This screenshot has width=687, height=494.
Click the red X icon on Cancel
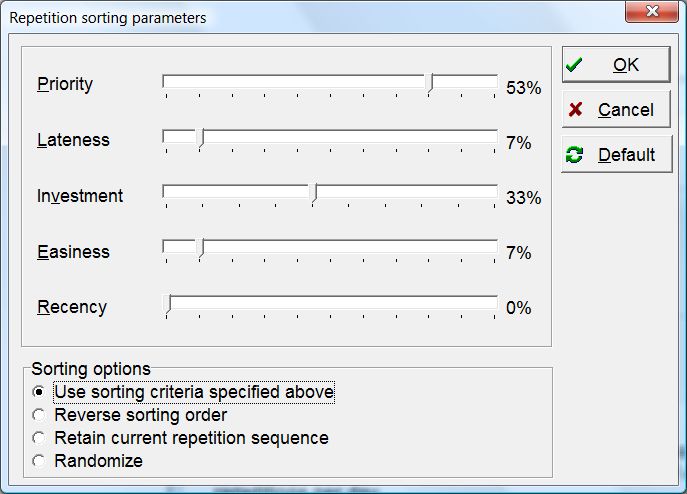(575, 110)
